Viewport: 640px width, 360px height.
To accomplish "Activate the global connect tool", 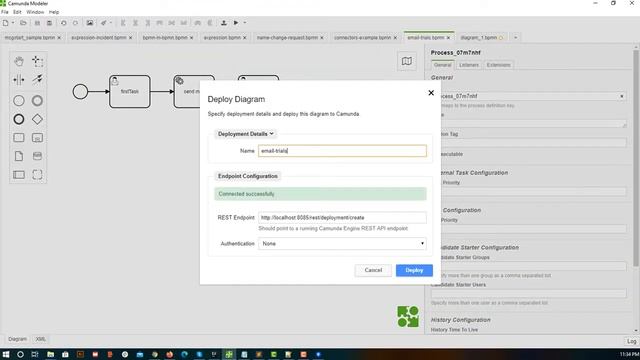I will [x=37, y=80].
